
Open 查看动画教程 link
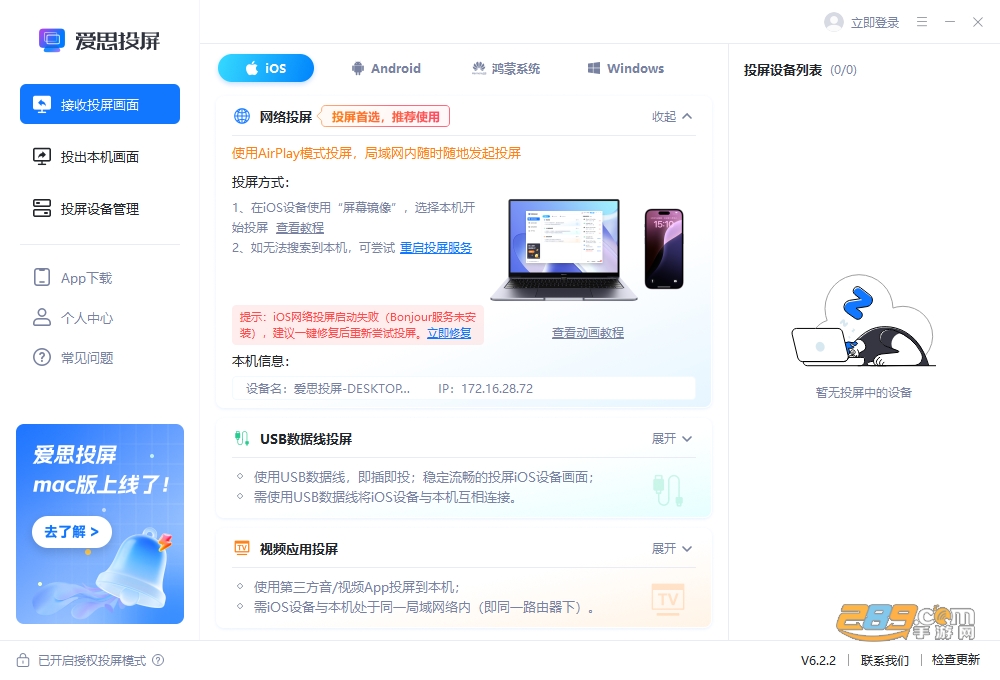click(588, 332)
